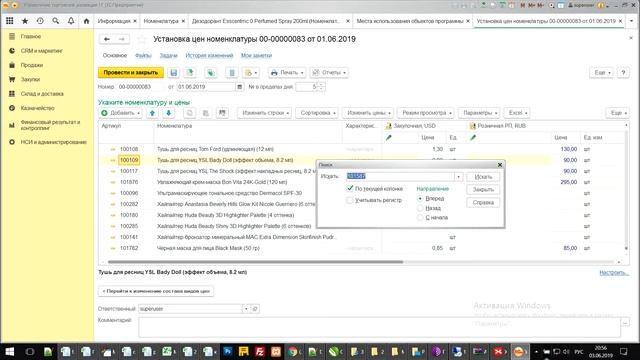Click the barcode scan icon in table toolbar
This screenshot has width=640, height=360.
coord(222,113)
